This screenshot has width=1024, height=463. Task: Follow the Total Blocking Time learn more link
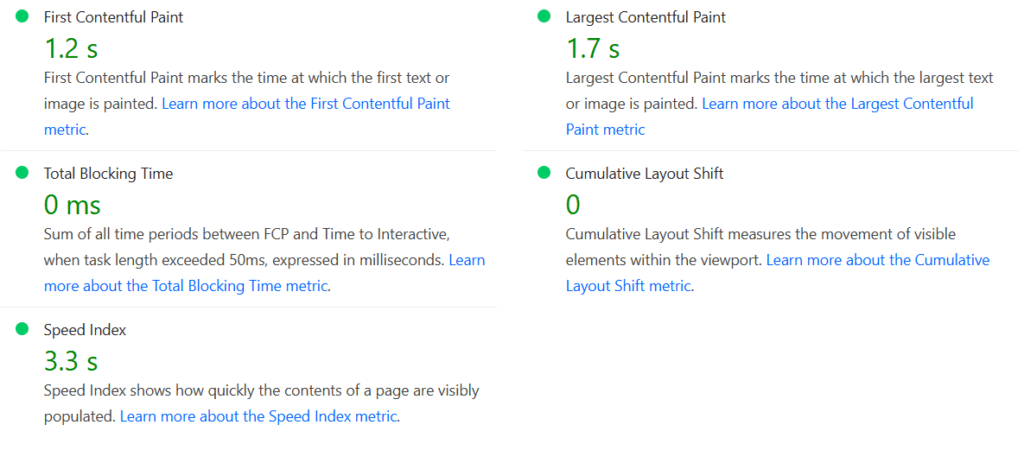click(x=185, y=286)
